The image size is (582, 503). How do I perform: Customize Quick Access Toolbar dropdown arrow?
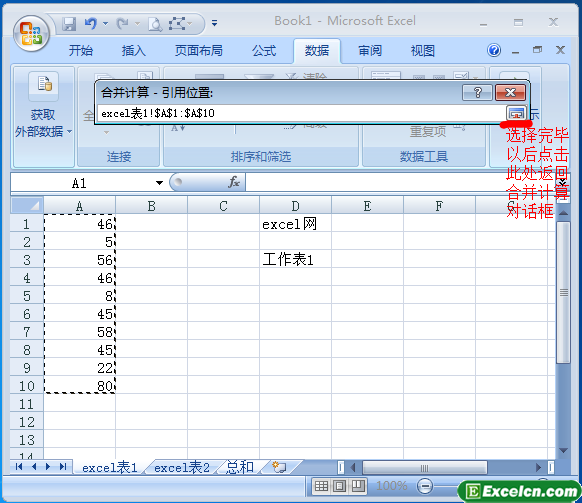(x=214, y=23)
